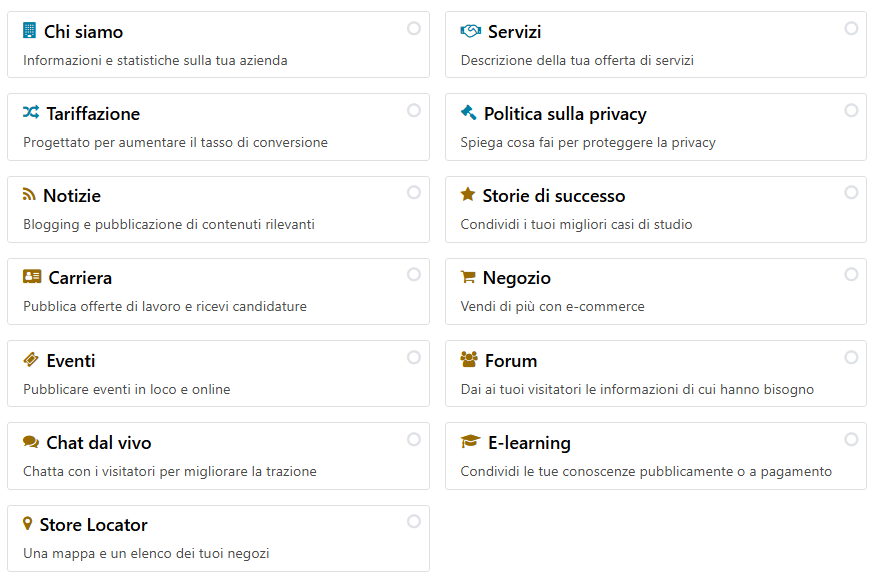882x578 pixels.
Task: Click the ID card icon beside Carriera
Action: (32, 277)
